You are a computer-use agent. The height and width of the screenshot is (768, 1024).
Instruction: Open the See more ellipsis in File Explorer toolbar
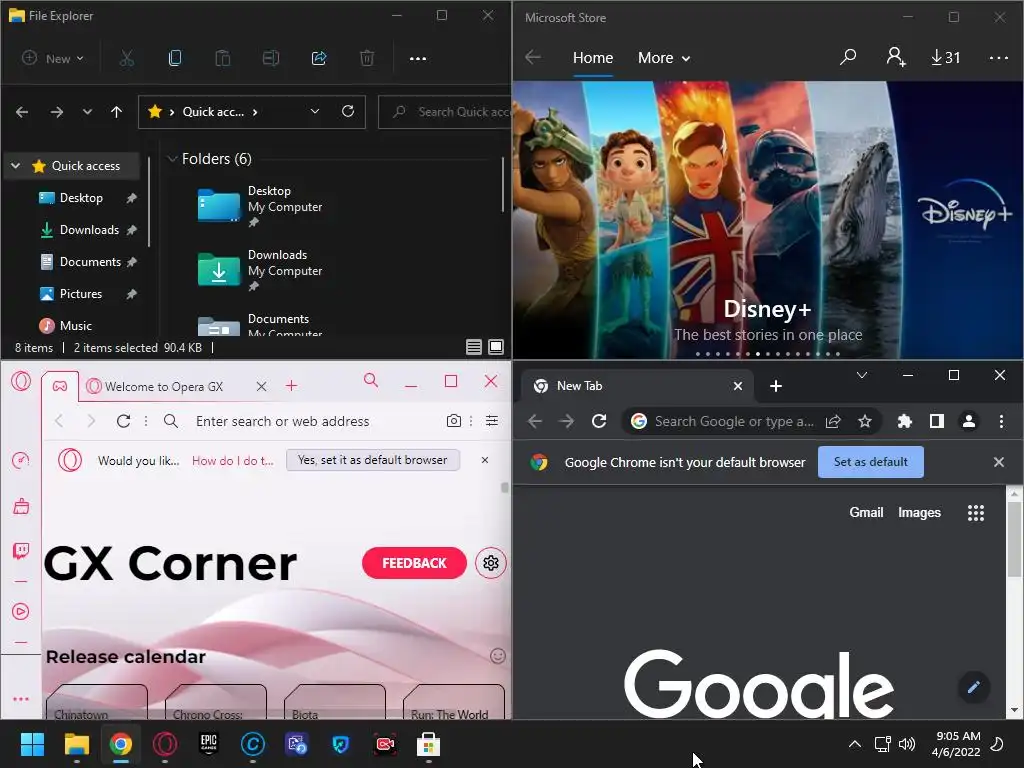[x=418, y=58]
